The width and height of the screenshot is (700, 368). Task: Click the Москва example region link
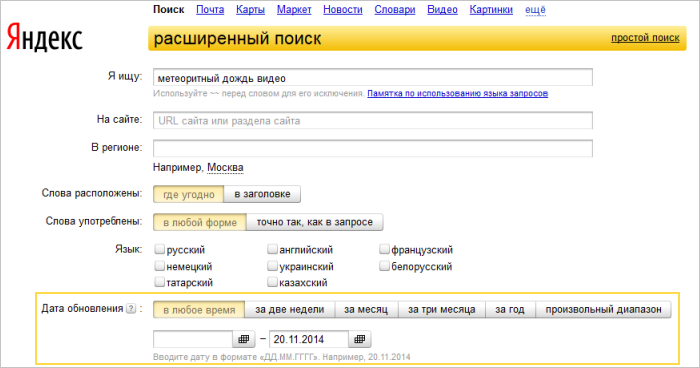point(225,167)
